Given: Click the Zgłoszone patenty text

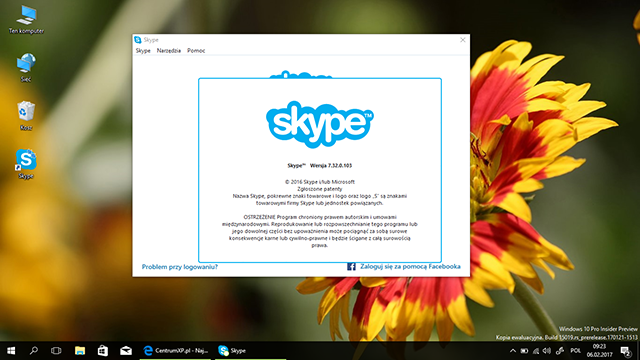Looking at the screenshot, I should coord(320,189).
